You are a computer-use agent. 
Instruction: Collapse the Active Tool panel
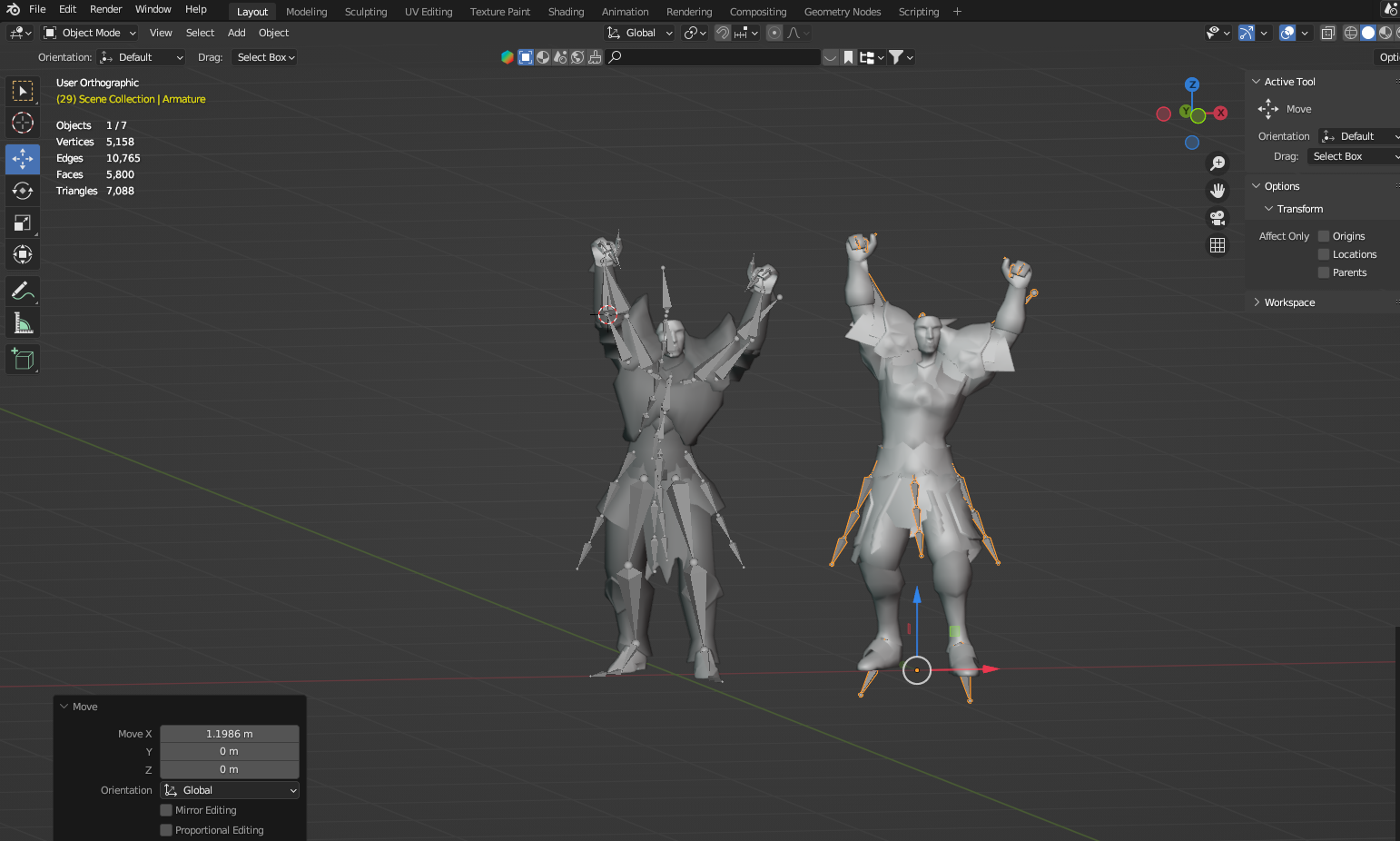pyautogui.click(x=1257, y=82)
